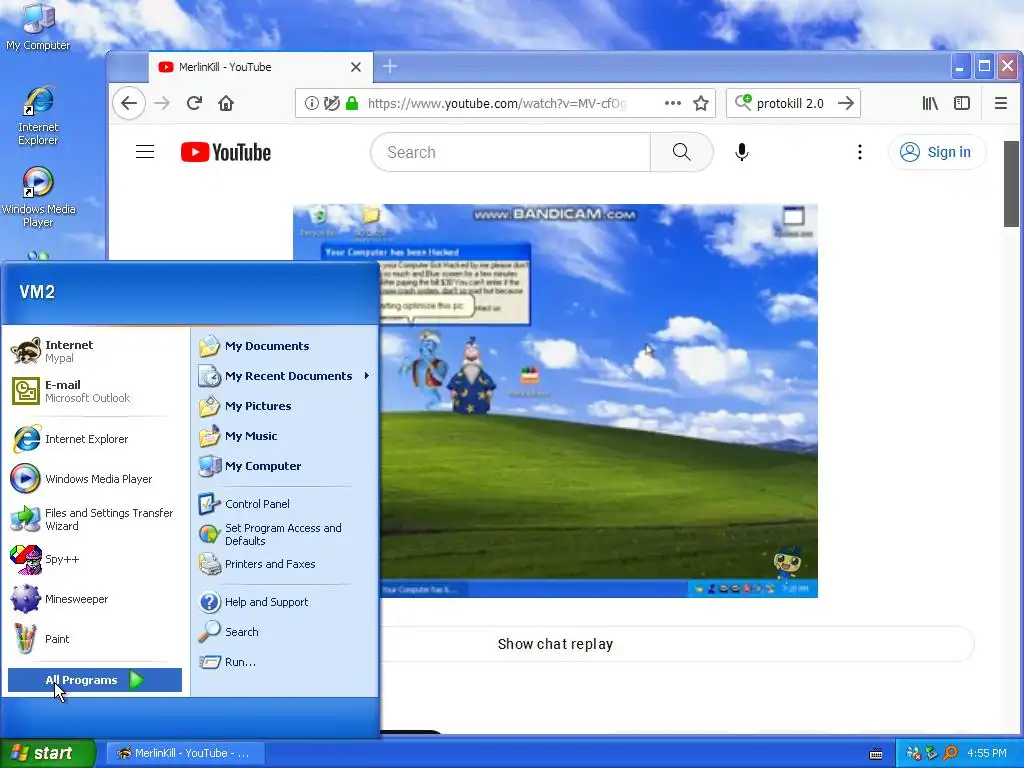Screen dimensions: 1024x768
Task: Click system tray clock 4:55 PM
Action: [987, 753]
